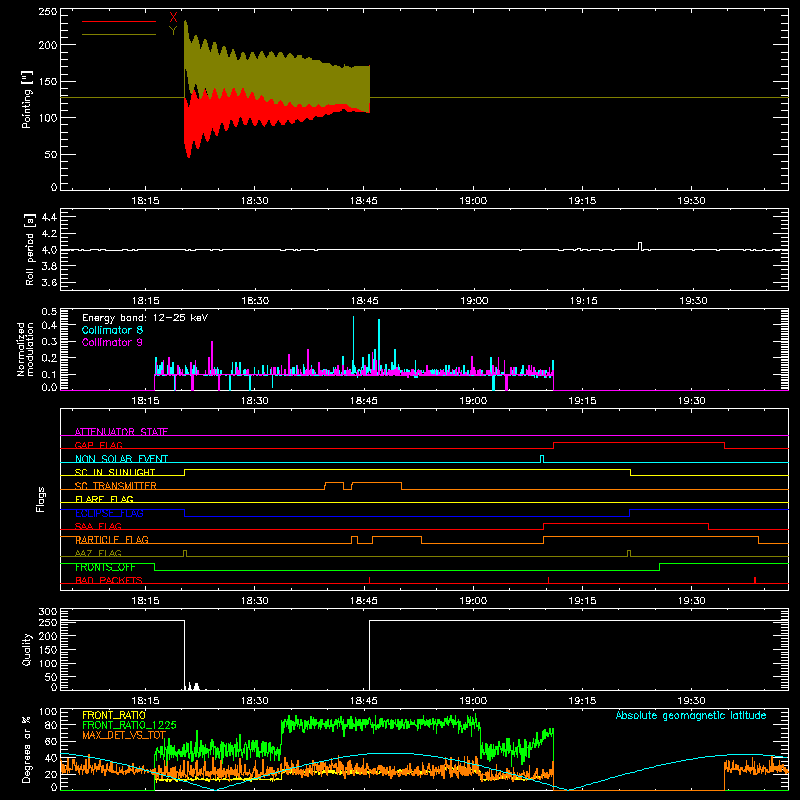Click the olive Y legend label

click(x=173, y=31)
